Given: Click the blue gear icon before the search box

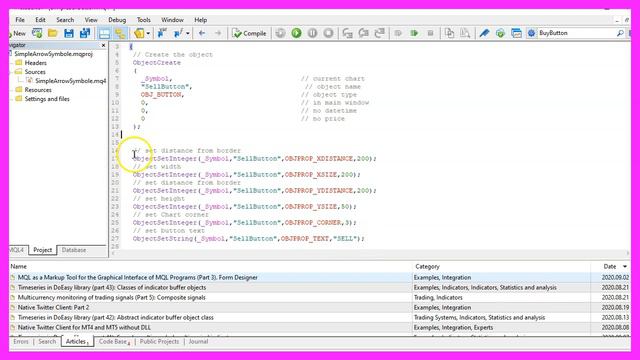Looking at the screenshot, I should click(x=531, y=33).
